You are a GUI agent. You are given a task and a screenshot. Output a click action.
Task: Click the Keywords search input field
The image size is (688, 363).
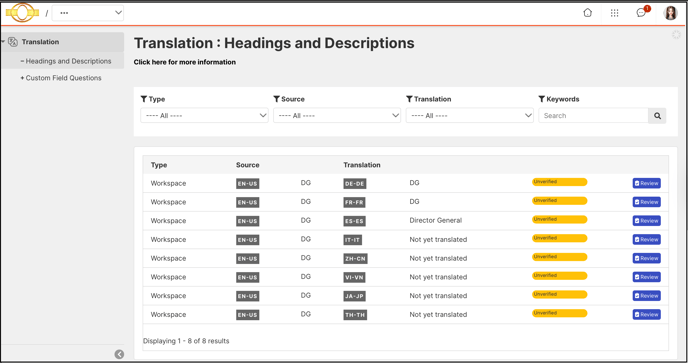point(593,116)
